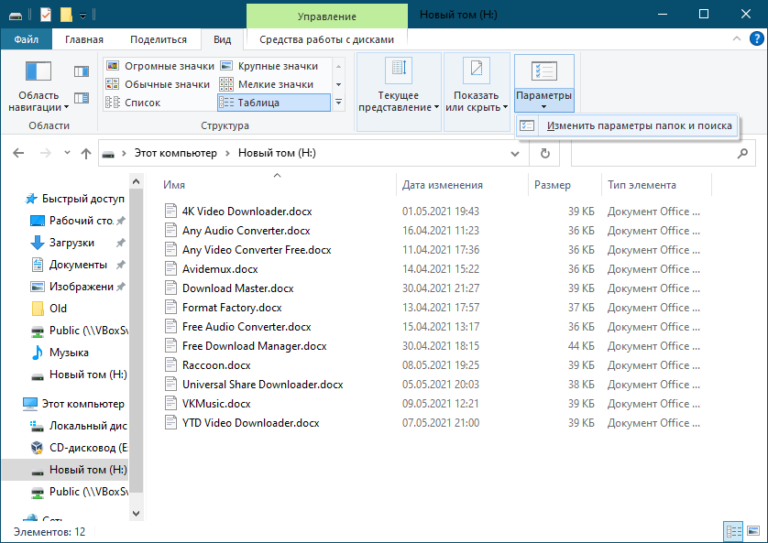The height and width of the screenshot is (543, 768).
Task: Switch to the Поделиться ribbon tab
Action: coord(158,40)
